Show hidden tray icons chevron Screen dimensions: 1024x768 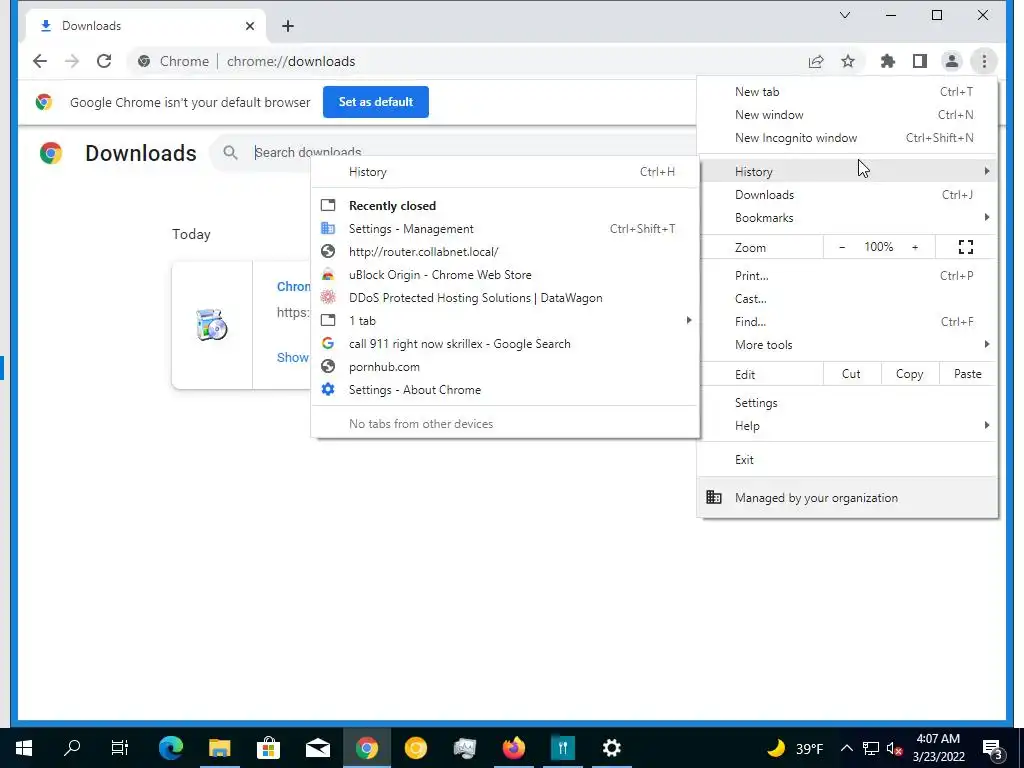click(x=846, y=748)
